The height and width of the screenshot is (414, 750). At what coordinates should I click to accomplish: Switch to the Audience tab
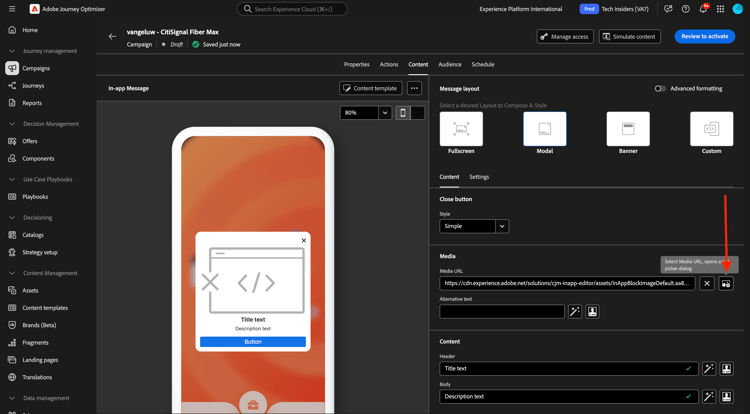[449, 64]
